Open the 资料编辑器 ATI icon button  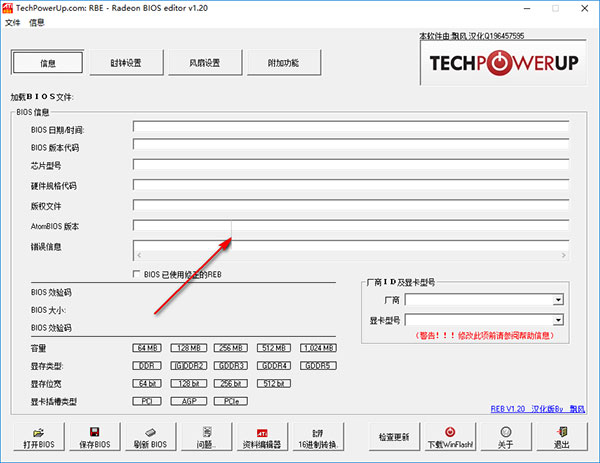tap(262, 437)
